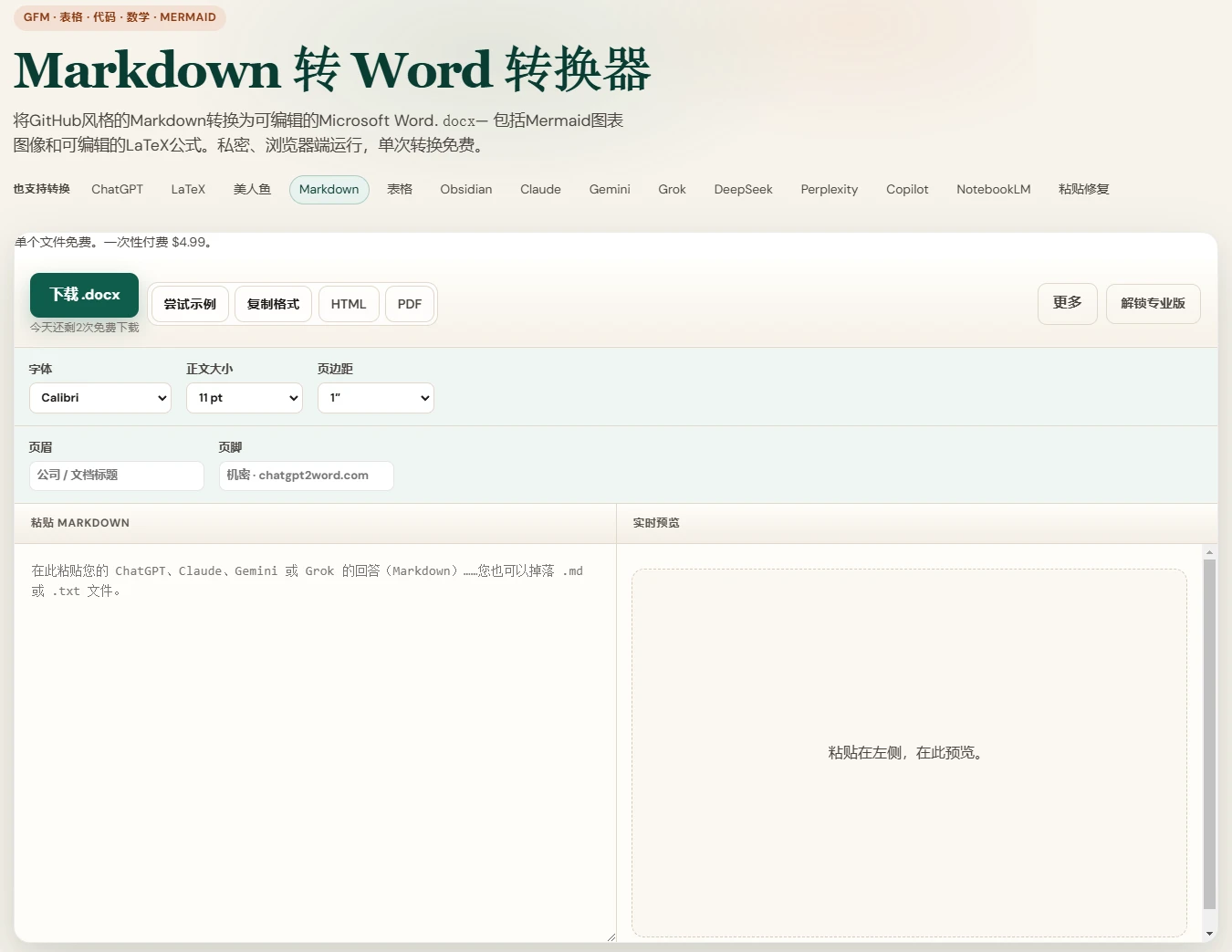Image resolution: width=1232 pixels, height=952 pixels.
Task: Switch to the Grok tab
Action: [672, 190]
